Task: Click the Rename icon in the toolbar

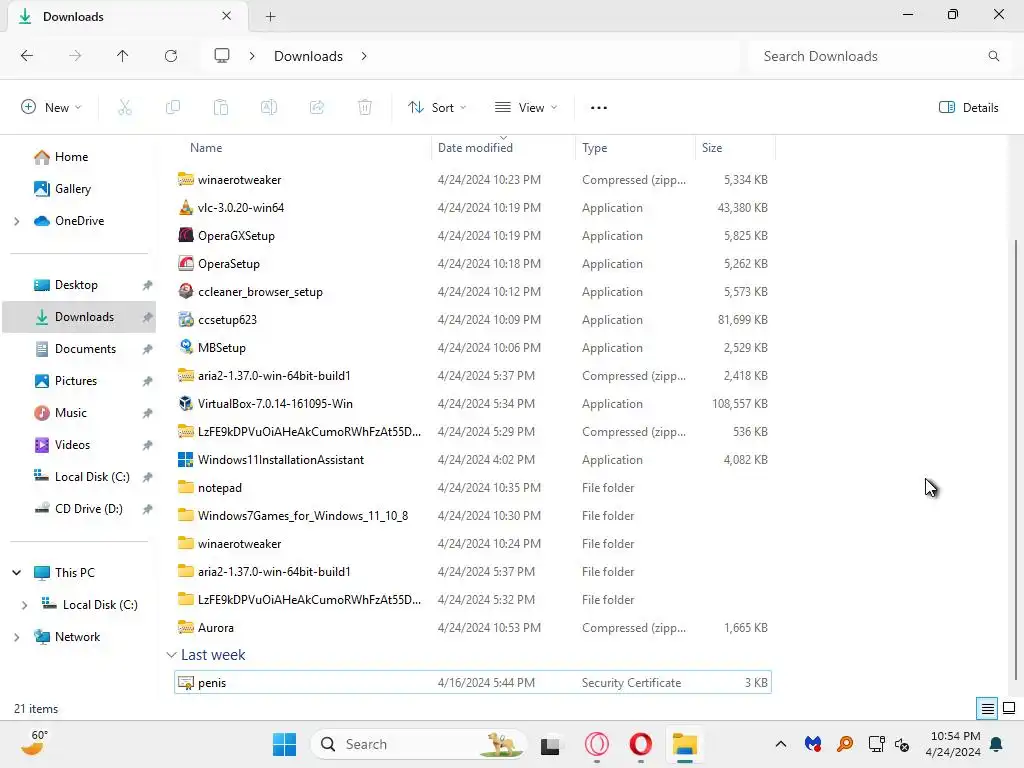Action: (269, 108)
